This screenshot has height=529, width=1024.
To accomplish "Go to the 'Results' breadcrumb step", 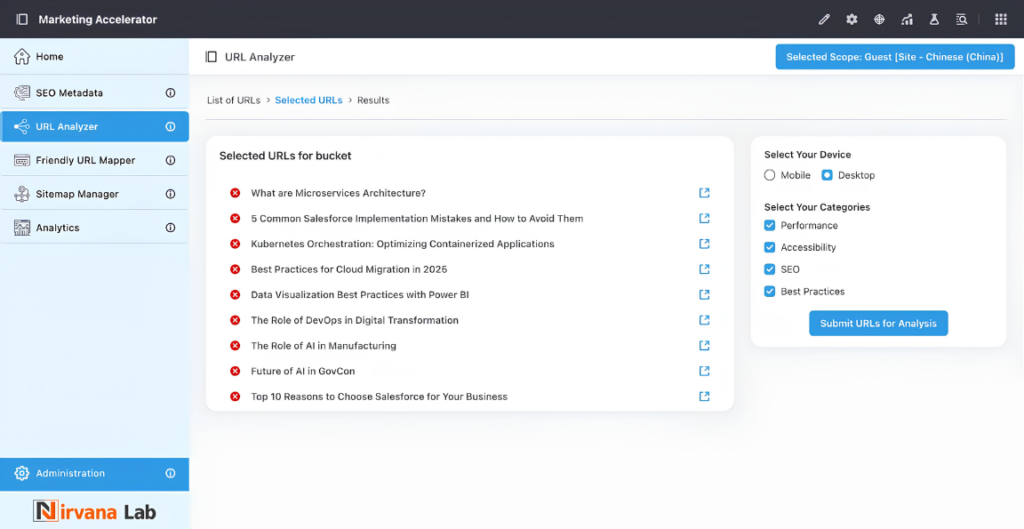I will point(373,100).
